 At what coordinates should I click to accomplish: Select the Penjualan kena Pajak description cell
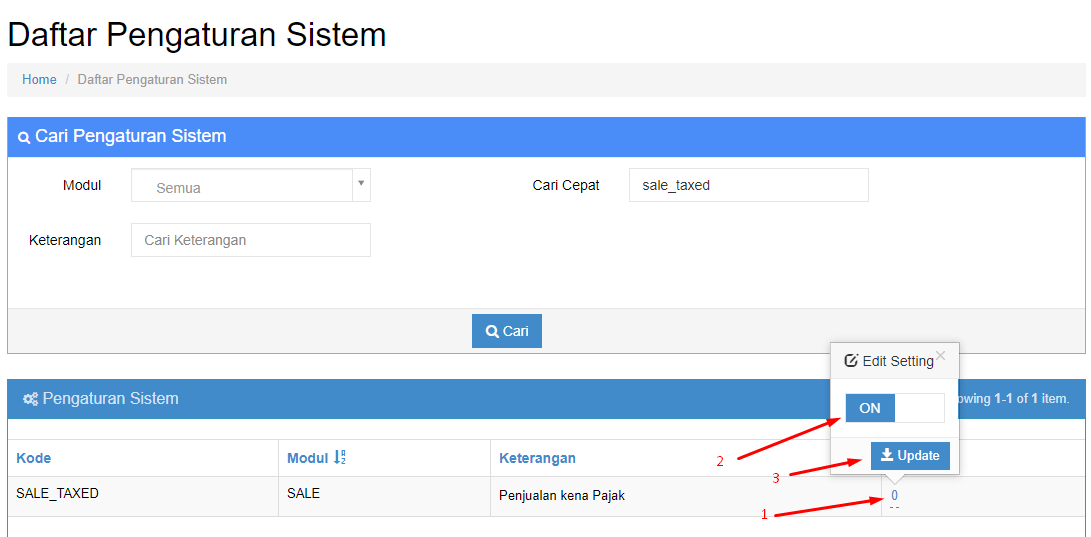coord(561,495)
